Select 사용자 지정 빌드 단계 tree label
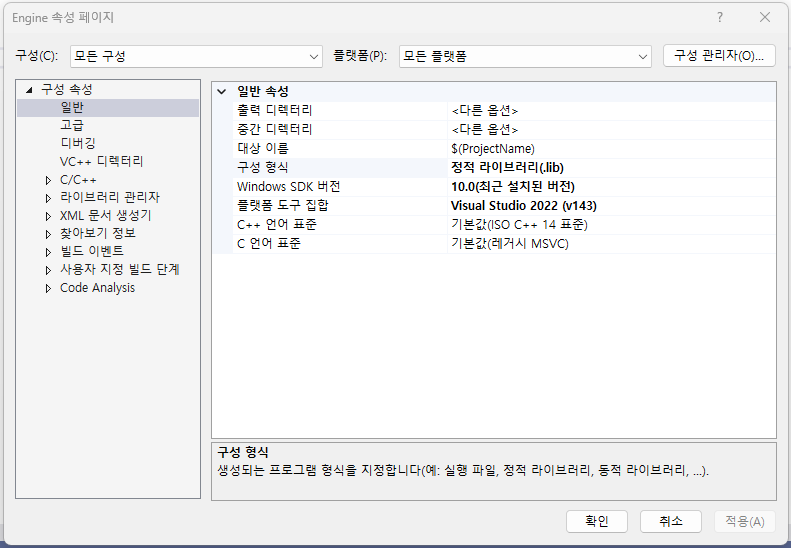 click(x=120, y=269)
